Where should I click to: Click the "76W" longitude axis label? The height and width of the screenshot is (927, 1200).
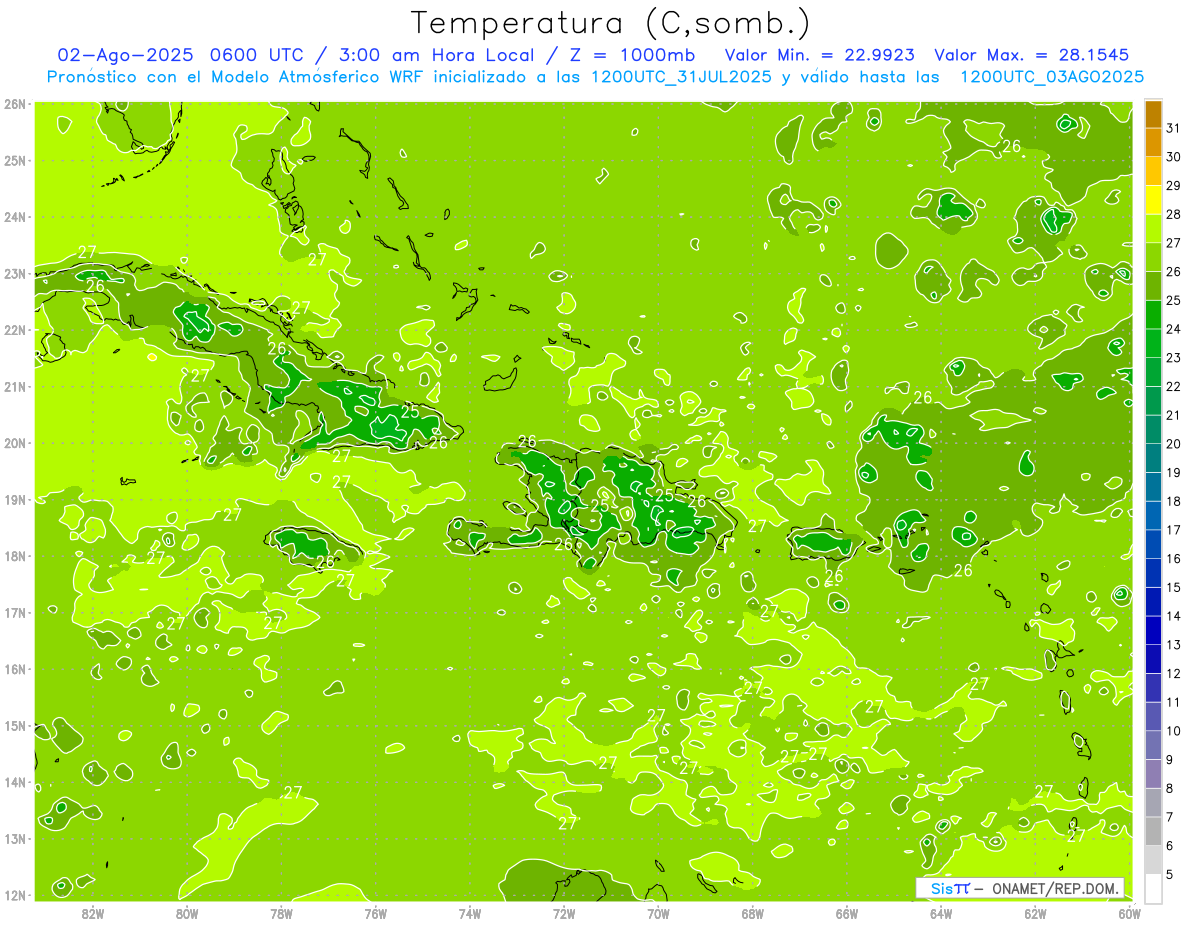pyautogui.click(x=376, y=913)
